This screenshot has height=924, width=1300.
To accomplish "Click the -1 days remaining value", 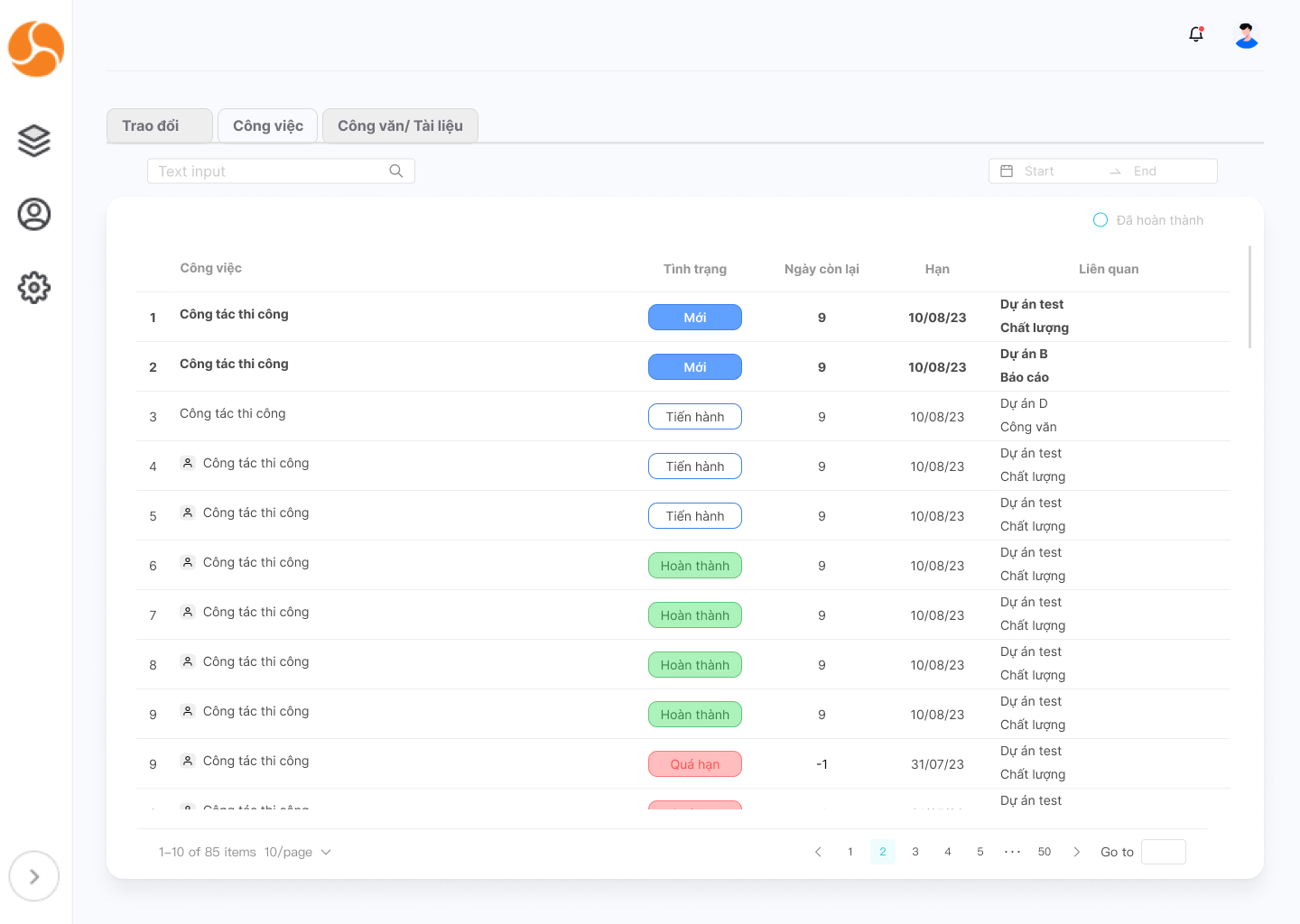I will (x=822, y=764).
